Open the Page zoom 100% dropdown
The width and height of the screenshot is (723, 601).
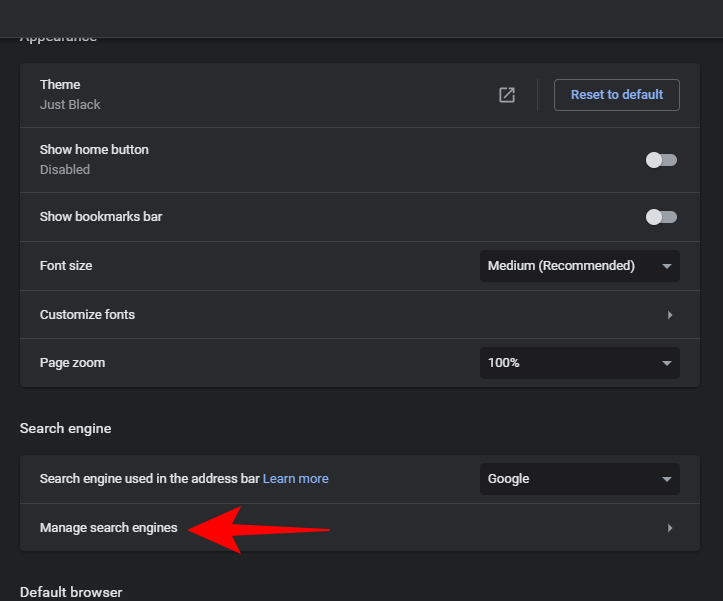(570, 363)
